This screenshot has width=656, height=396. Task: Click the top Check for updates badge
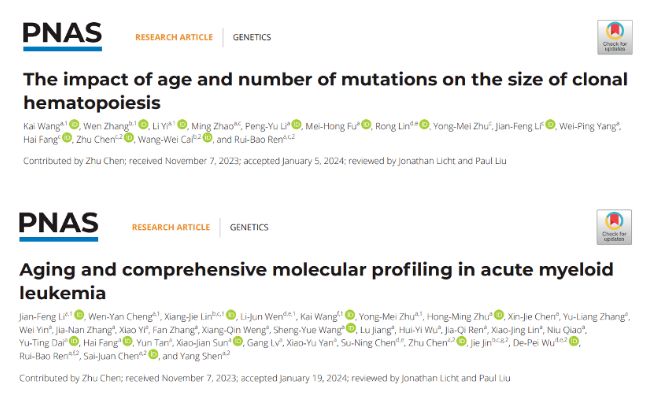[615, 37]
